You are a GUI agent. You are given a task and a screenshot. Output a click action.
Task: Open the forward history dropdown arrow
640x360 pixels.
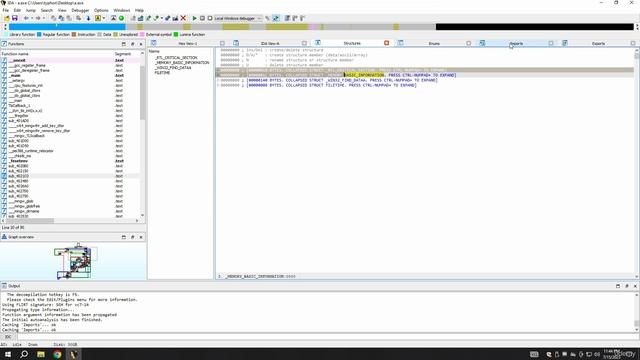point(44,18)
